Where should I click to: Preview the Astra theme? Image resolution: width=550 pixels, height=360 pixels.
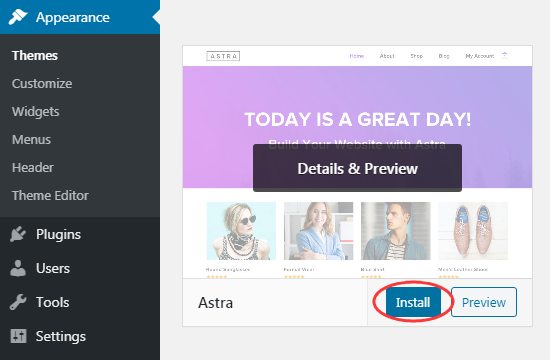coord(484,302)
